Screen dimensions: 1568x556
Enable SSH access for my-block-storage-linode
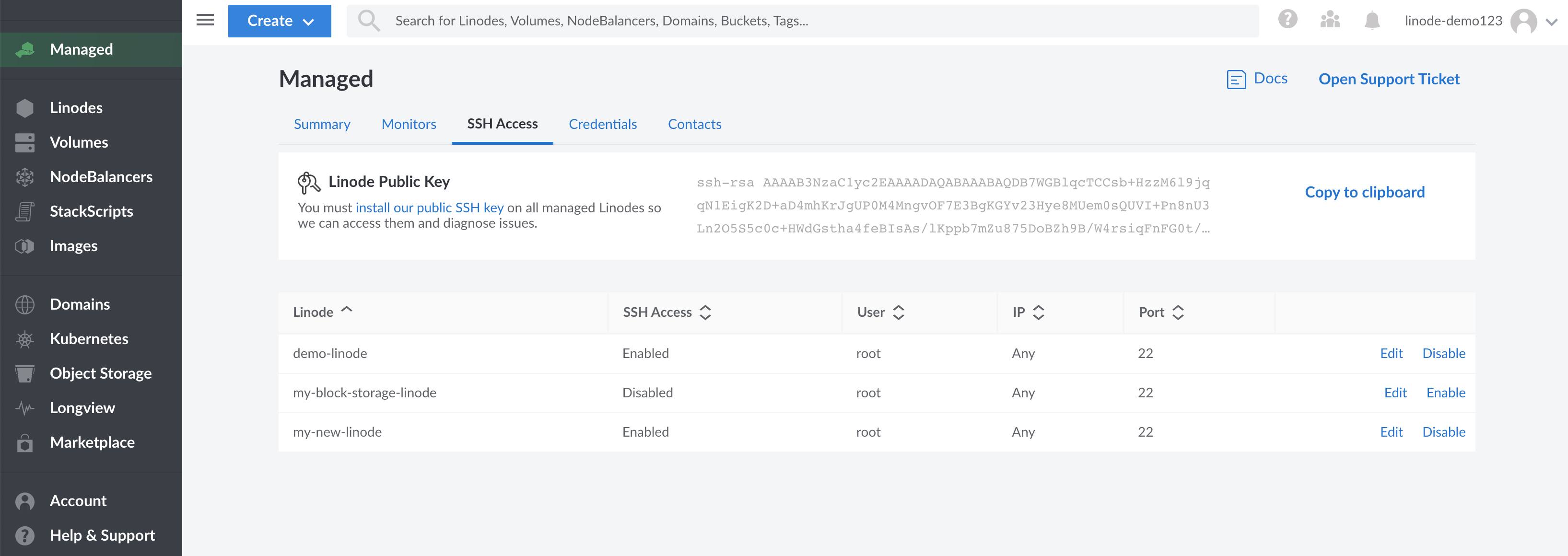(1446, 393)
